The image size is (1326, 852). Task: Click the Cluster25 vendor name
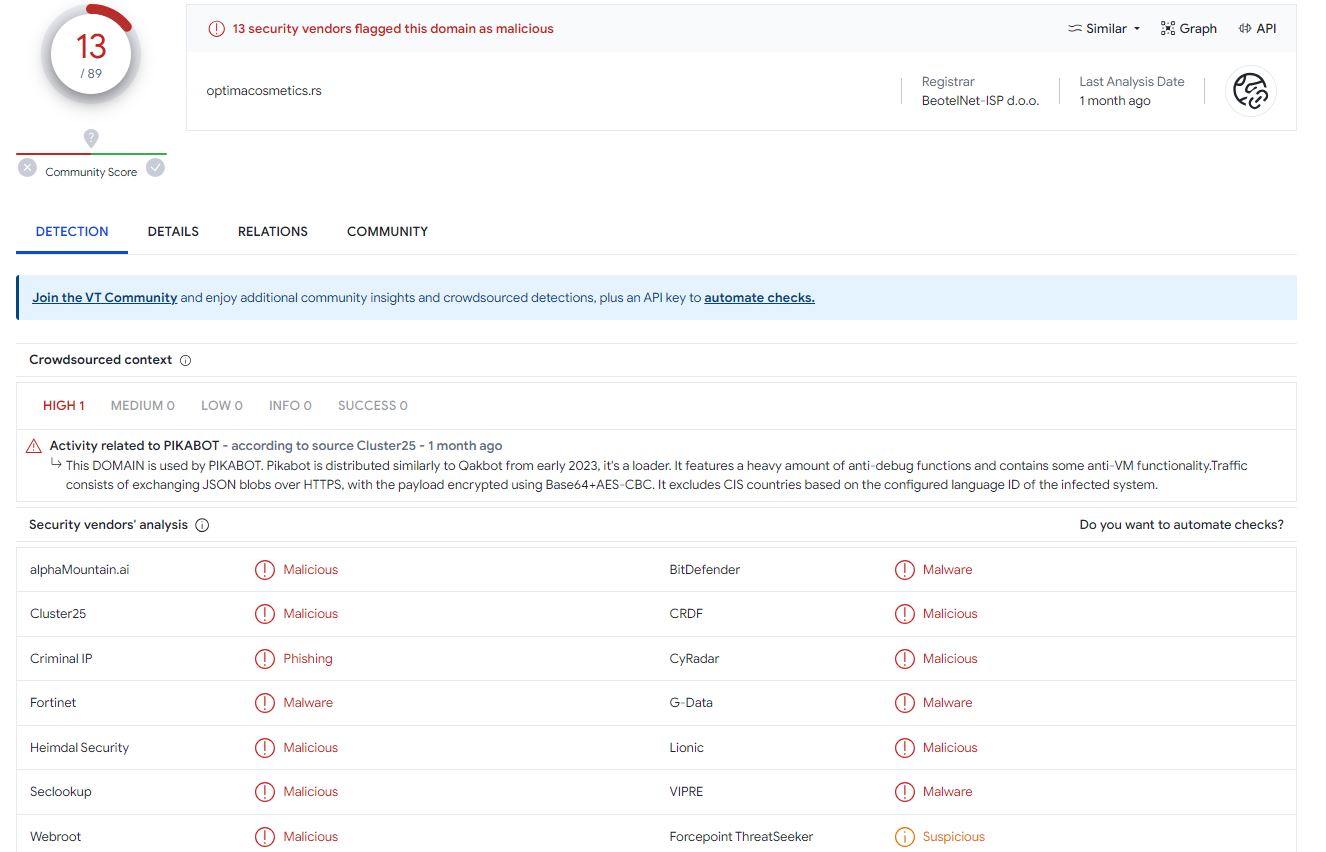coord(58,614)
